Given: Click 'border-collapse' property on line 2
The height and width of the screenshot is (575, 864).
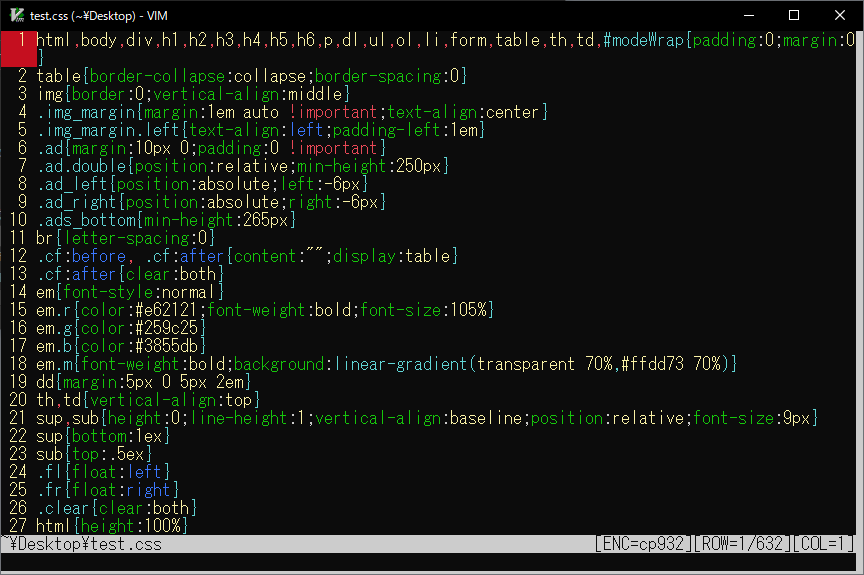Looking at the screenshot, I should (158, 76).
